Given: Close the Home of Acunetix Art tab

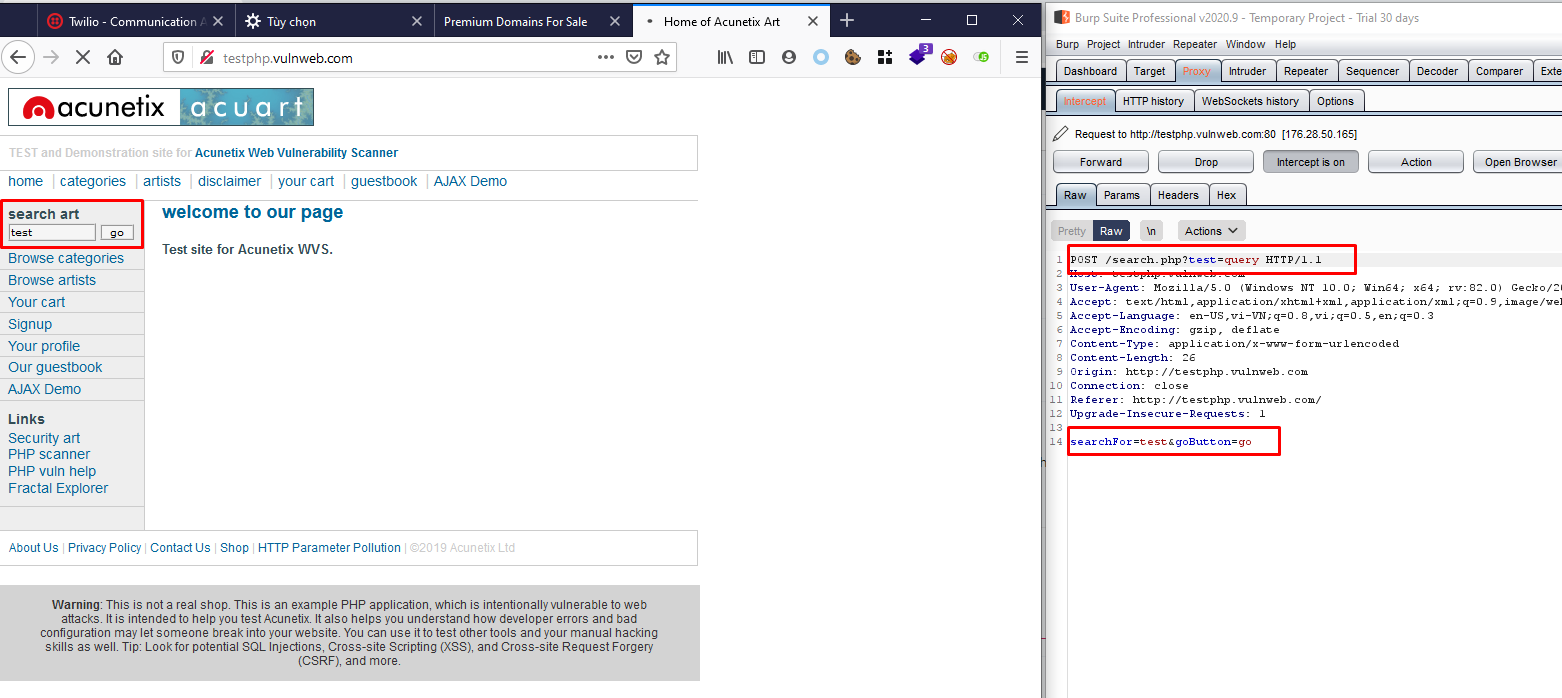Looking at the screenshot, I should click(x=813, y=21).
